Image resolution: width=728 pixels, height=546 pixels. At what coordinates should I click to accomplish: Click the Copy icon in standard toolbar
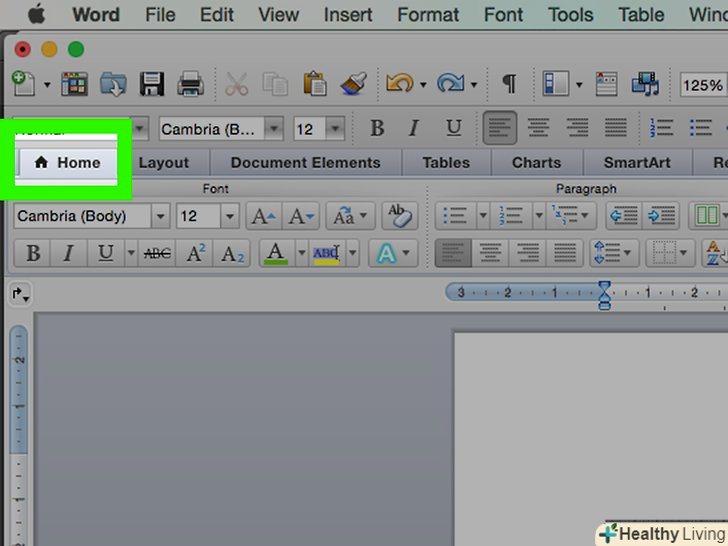point(275,84)
